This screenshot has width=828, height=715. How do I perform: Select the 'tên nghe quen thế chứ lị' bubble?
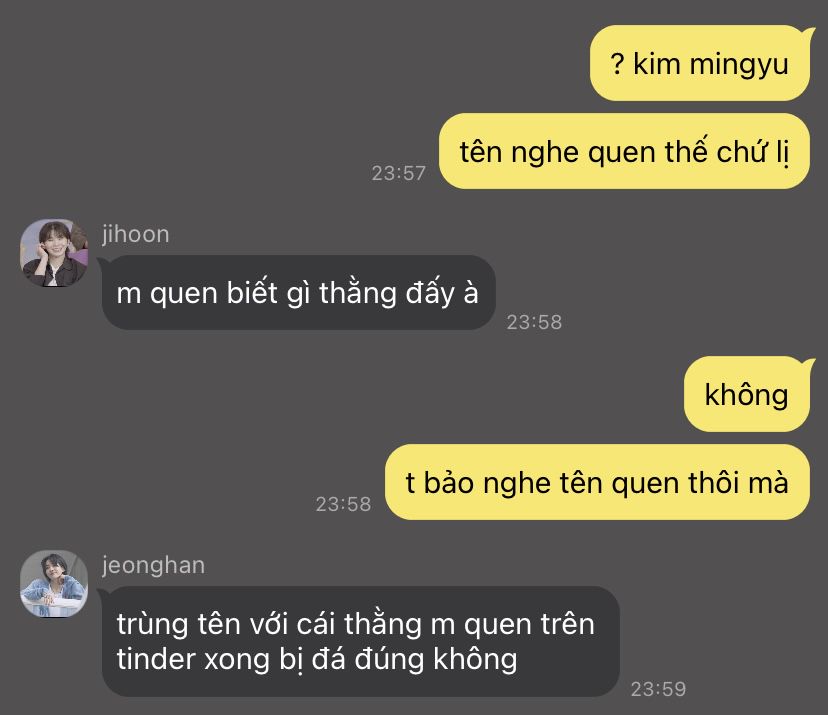pos(624,151)
